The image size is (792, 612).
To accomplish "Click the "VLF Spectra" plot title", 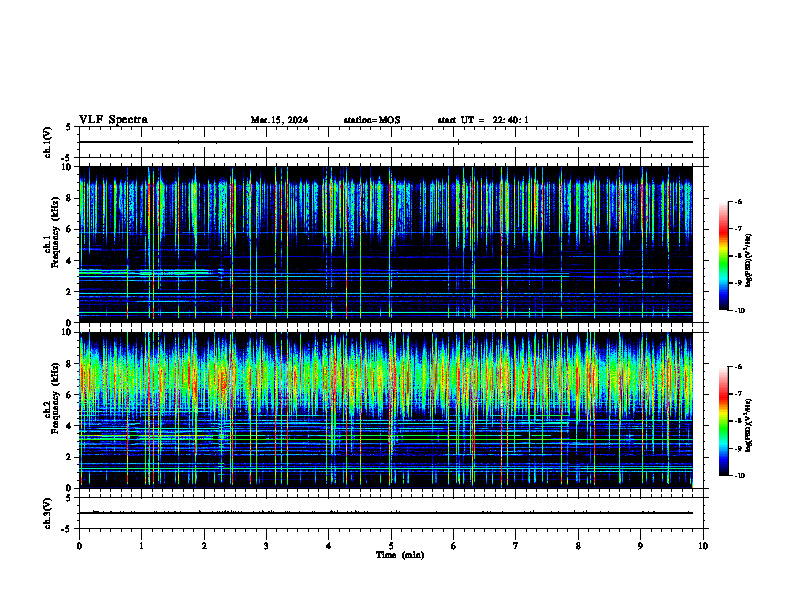I will click(x=113, y=120).
